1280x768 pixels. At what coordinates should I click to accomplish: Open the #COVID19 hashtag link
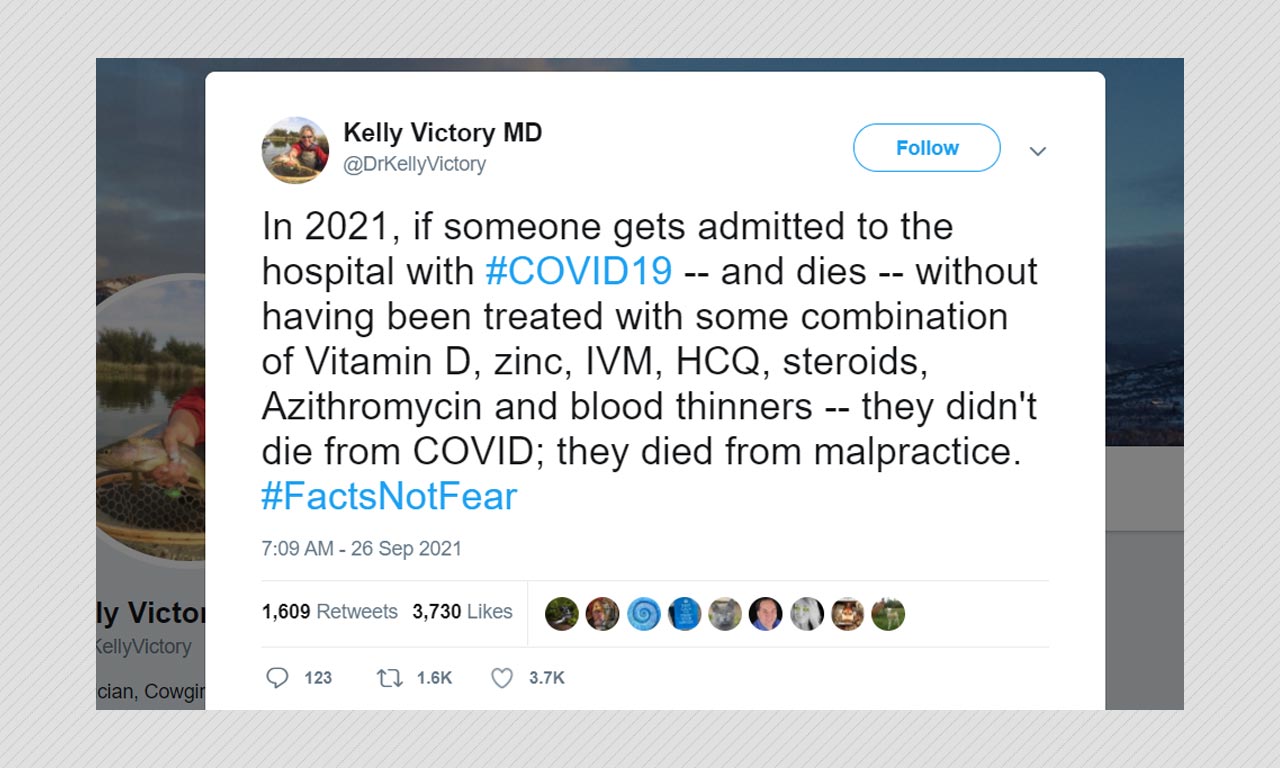point(579,271)
